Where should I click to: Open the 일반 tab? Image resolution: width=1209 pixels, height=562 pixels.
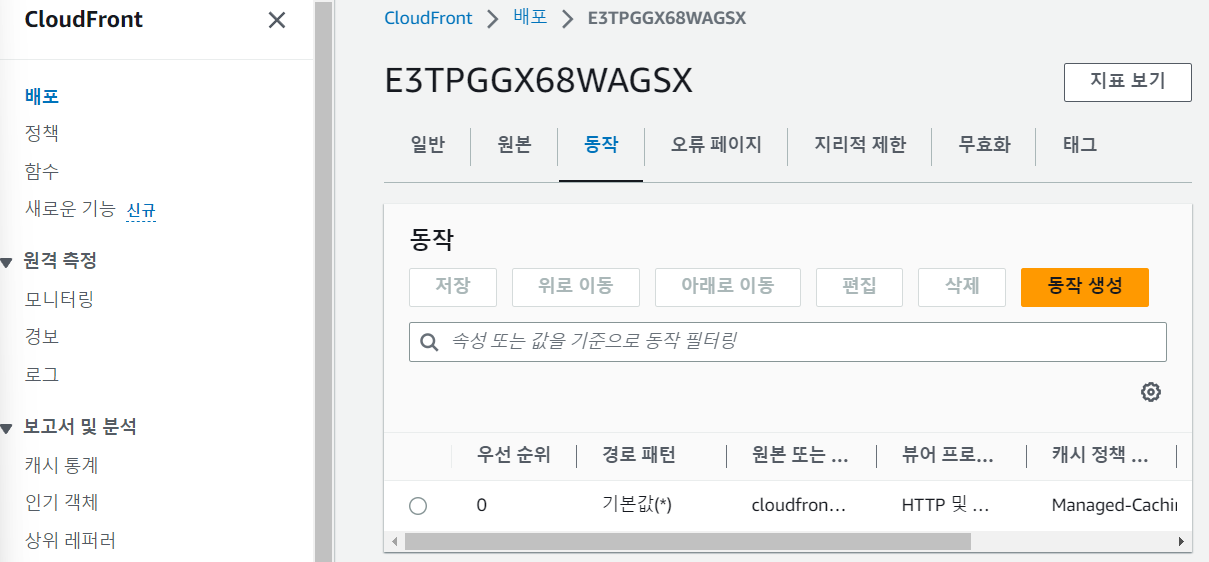427,145
